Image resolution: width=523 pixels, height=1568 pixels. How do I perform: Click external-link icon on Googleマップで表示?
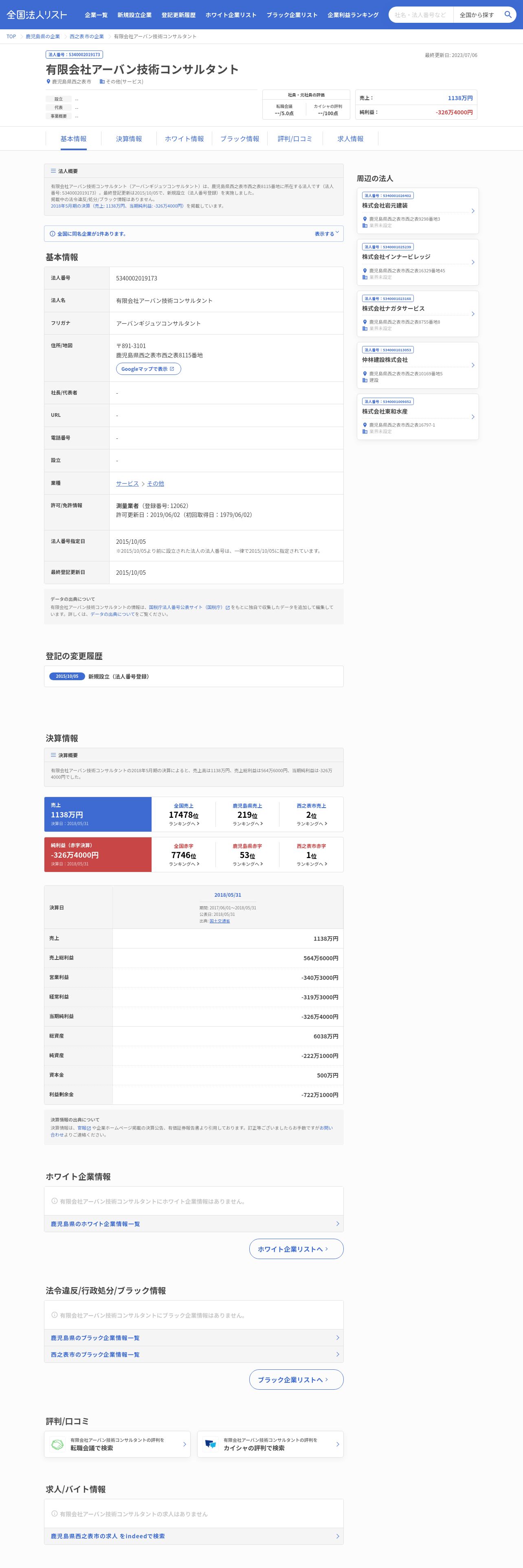click(172, 369)
